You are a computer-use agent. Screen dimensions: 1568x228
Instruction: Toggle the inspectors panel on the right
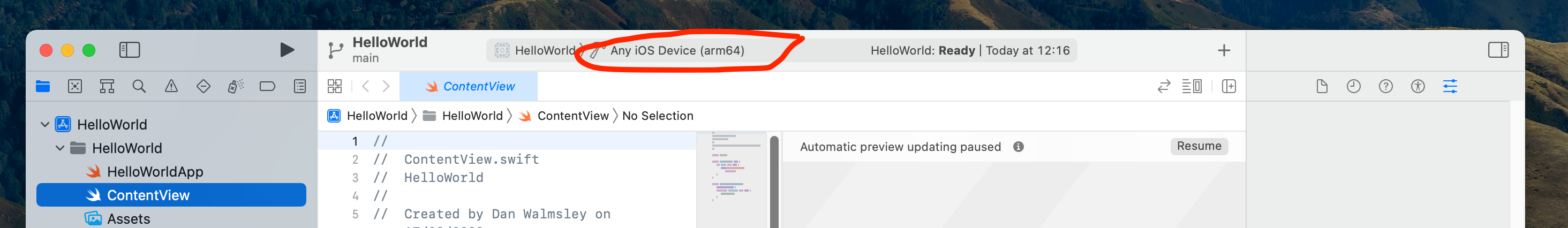[1498, 50]
